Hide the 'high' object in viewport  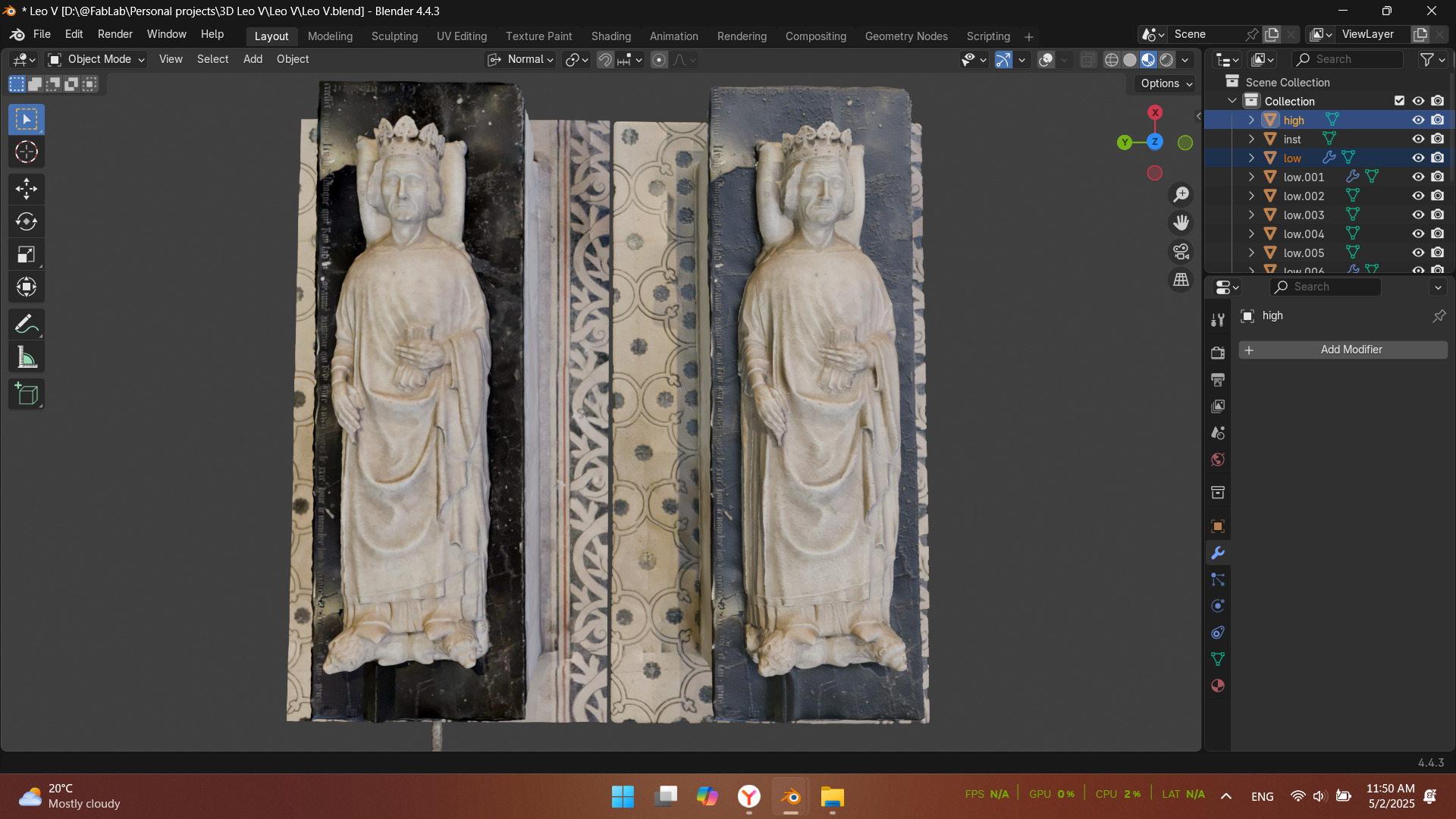(1418, 120)
